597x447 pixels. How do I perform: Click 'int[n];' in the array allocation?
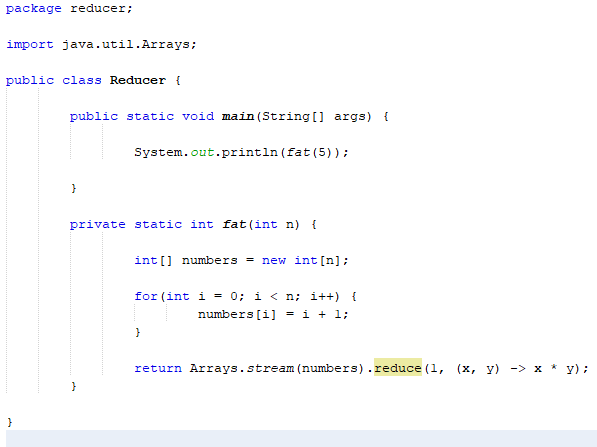click(322, 260)
